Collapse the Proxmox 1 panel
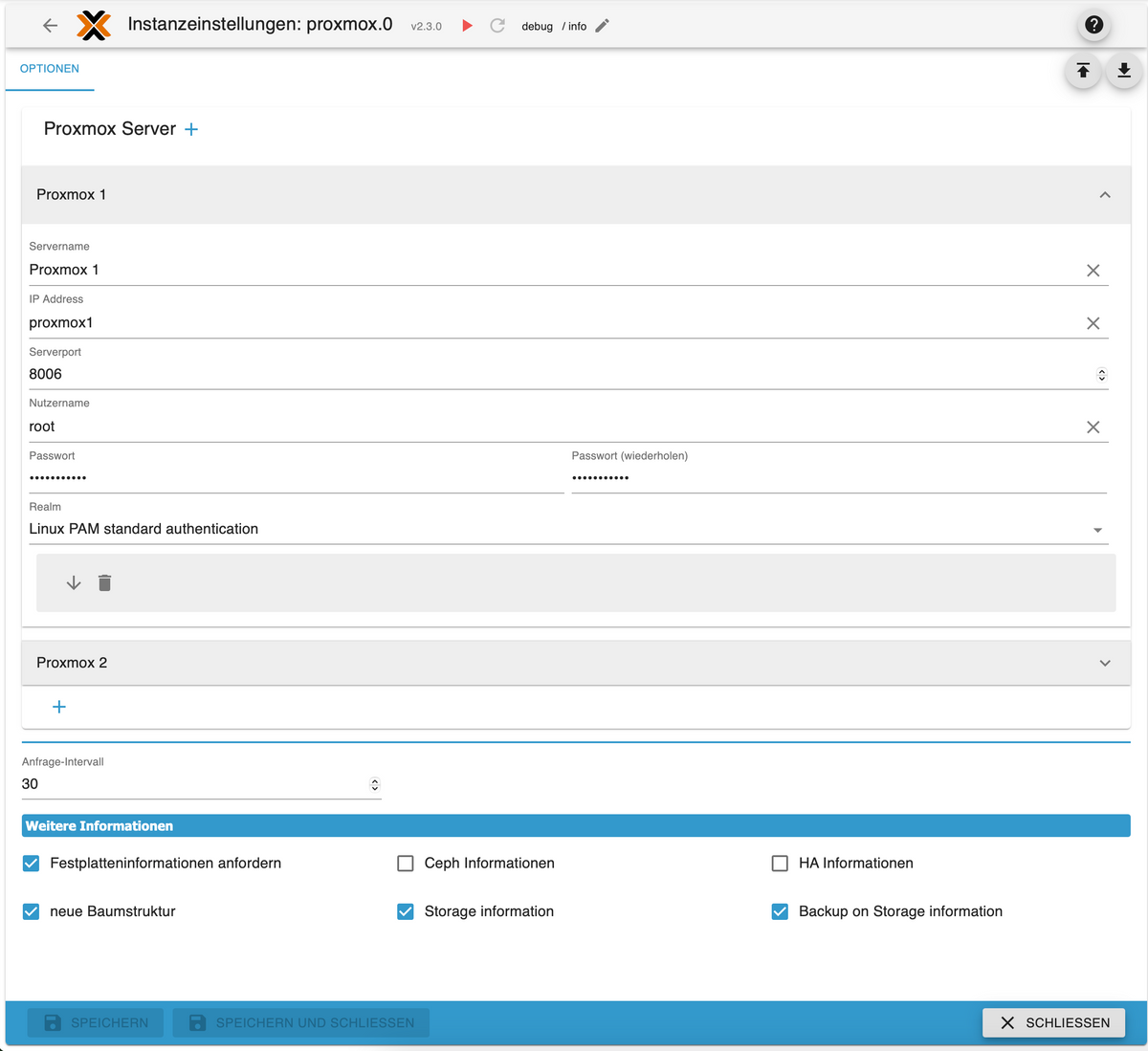Image resolution: width=1148 pixels, height=1051 pixels. pos(1105,195)
